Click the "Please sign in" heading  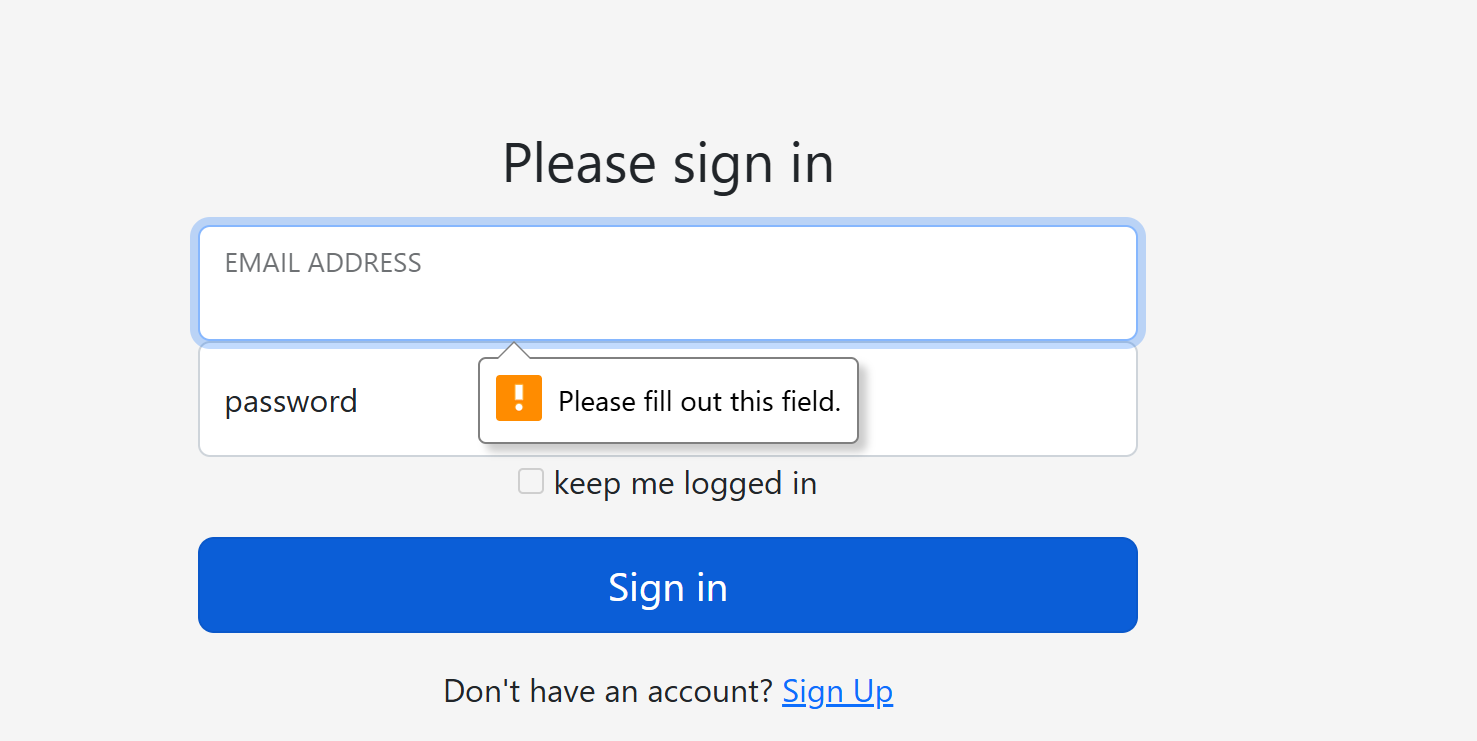(668, 163)
